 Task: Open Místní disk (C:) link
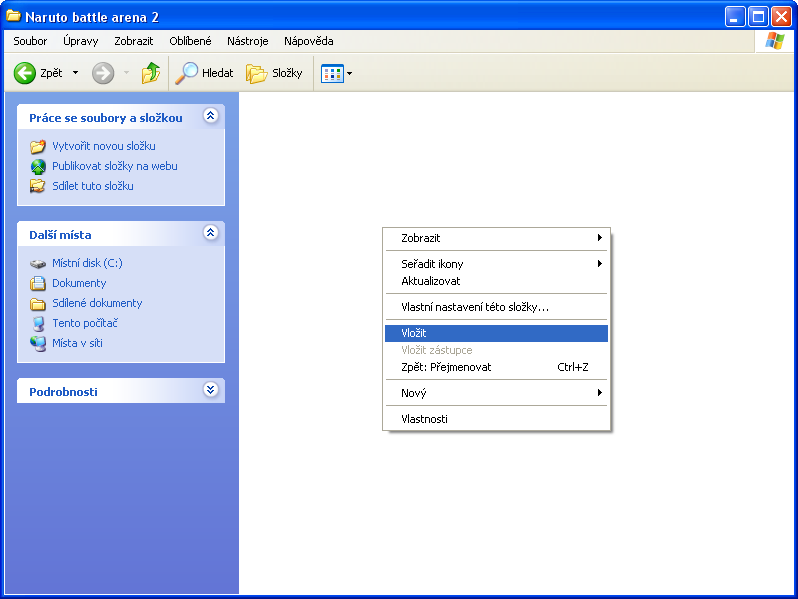tap(87, 263)
